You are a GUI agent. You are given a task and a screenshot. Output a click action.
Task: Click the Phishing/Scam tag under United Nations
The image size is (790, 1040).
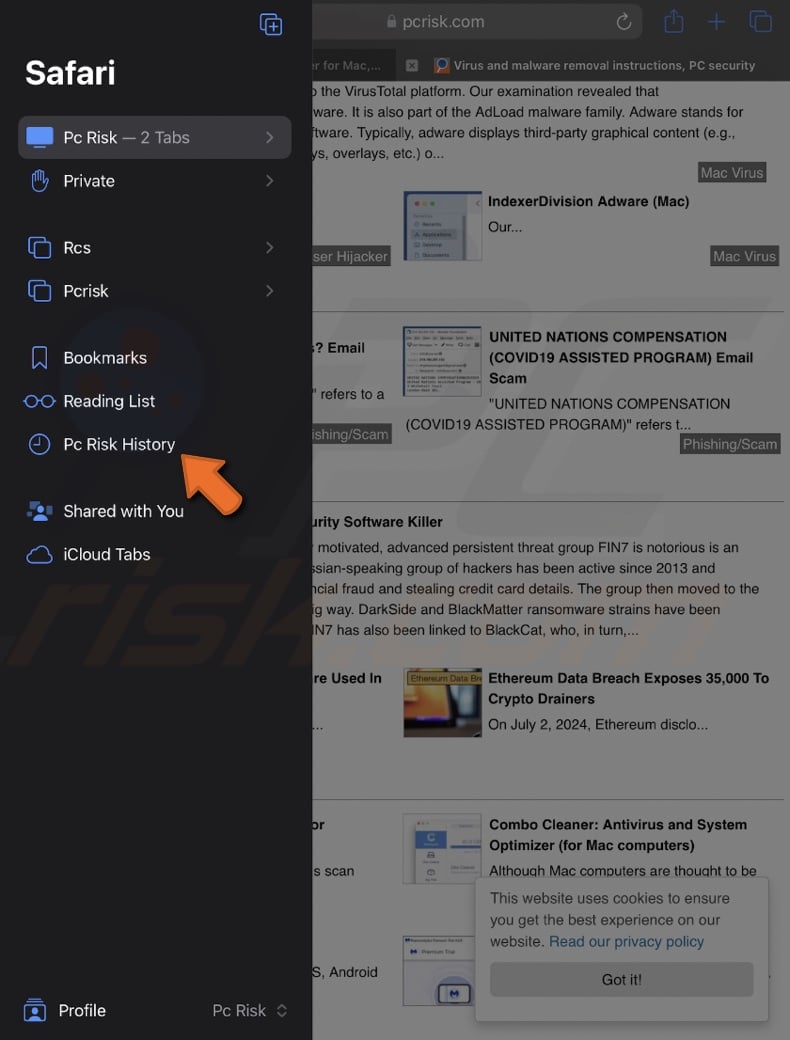tap(730, 444)
